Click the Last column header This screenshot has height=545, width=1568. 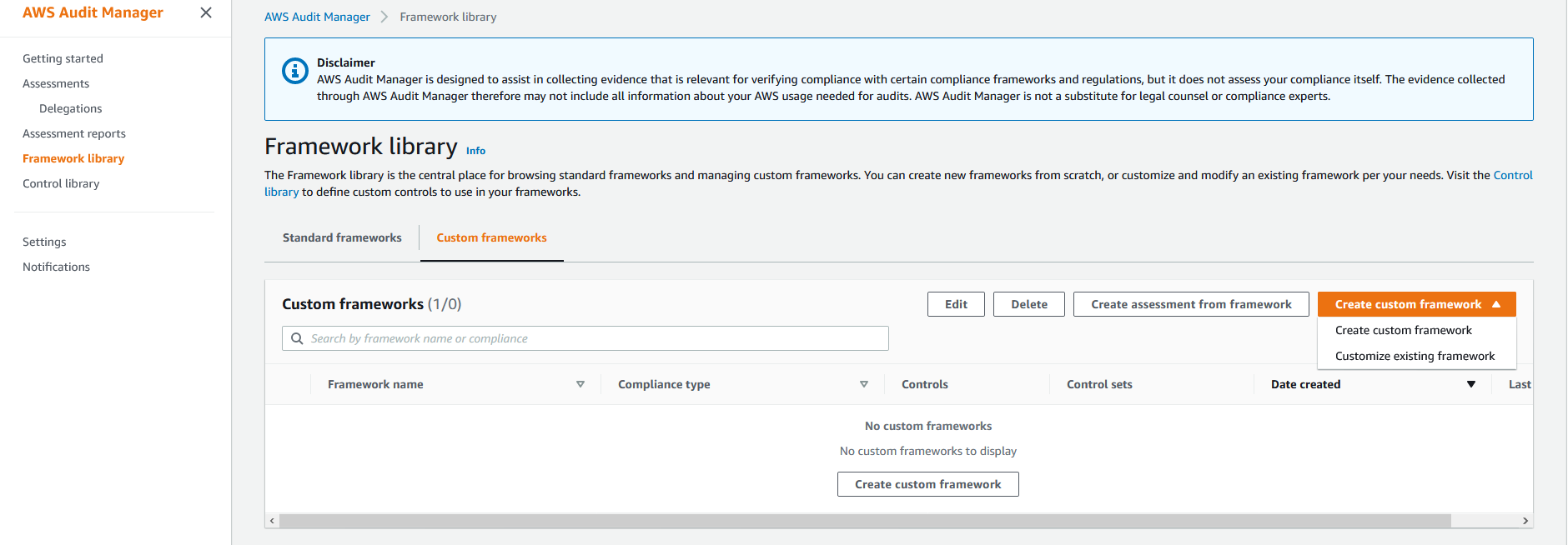click(x=1520, y=384)
